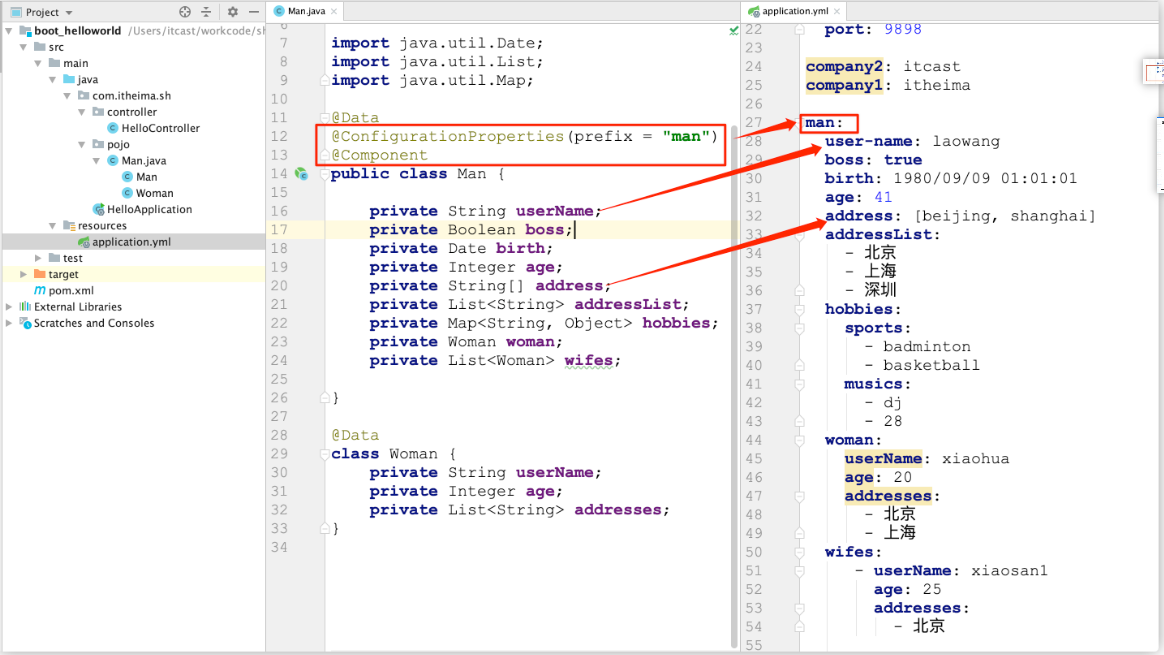Expand the test folder

[x=38, y=258]
